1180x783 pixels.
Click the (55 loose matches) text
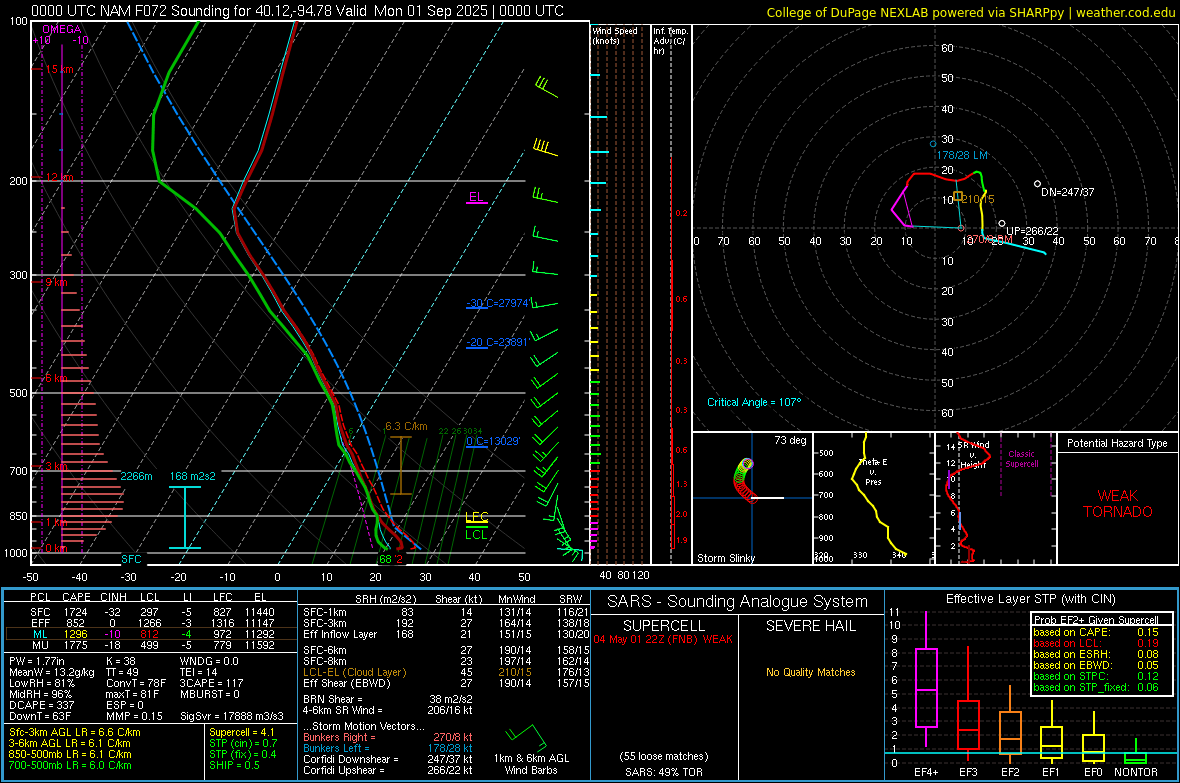tap(664, 757)
